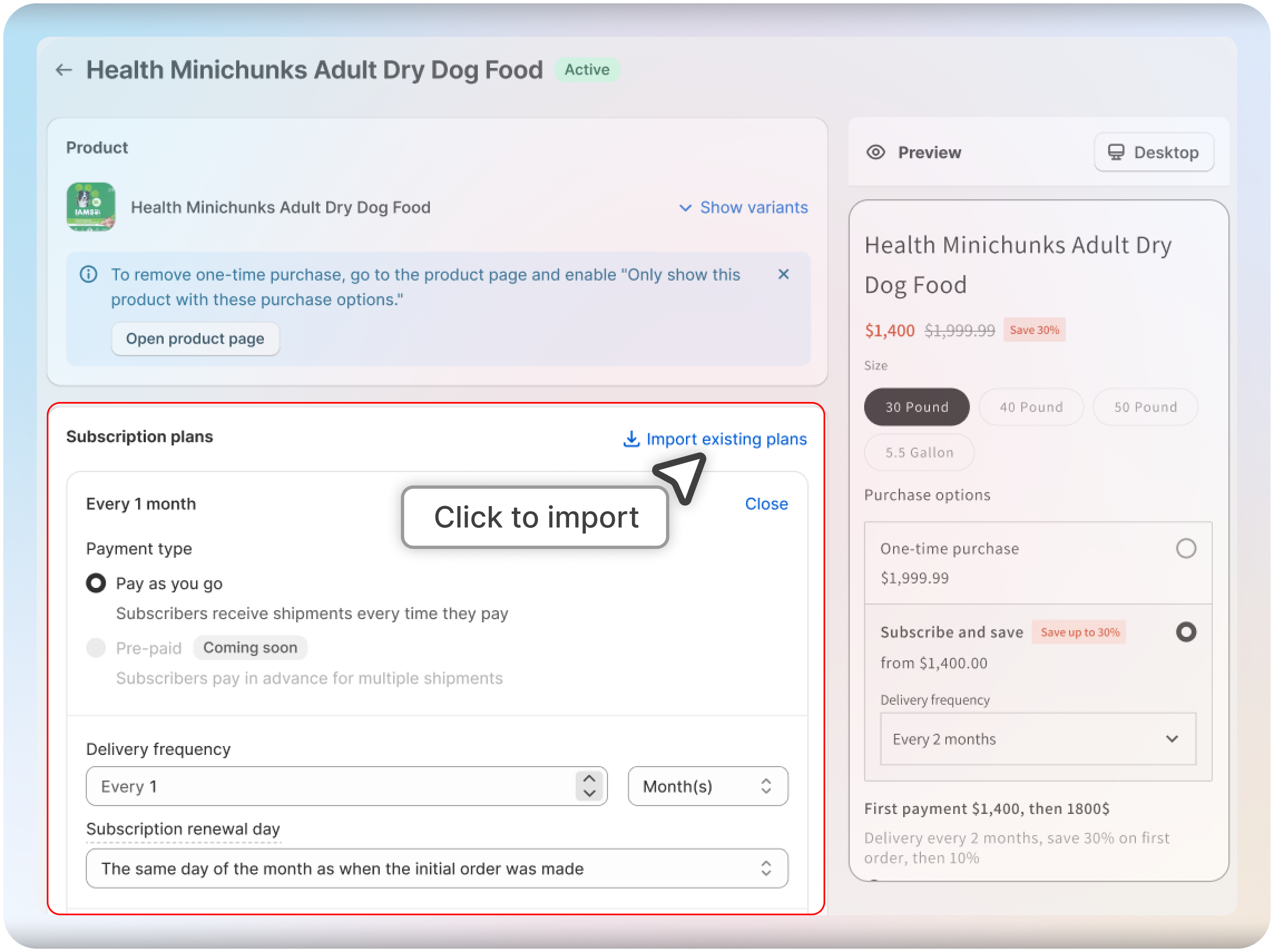The image size is (1274, 952).
Task: Expand Show variants chevron
Action: [x=685, y=207]
